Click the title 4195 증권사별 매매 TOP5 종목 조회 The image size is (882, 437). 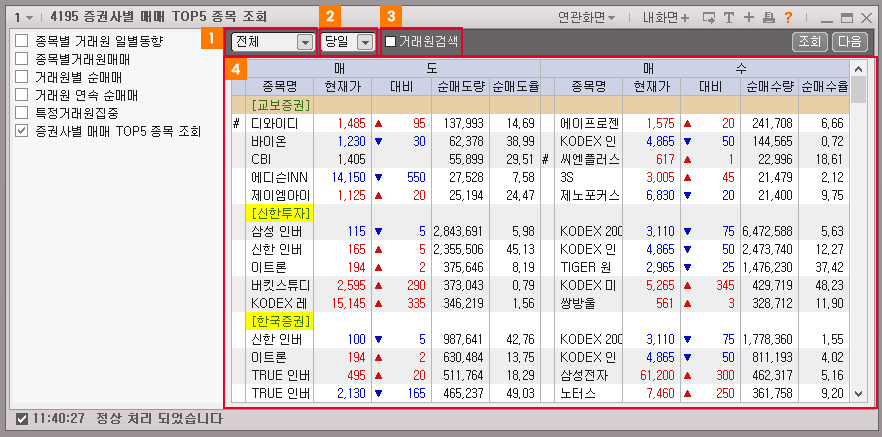[x=158, y=18]
